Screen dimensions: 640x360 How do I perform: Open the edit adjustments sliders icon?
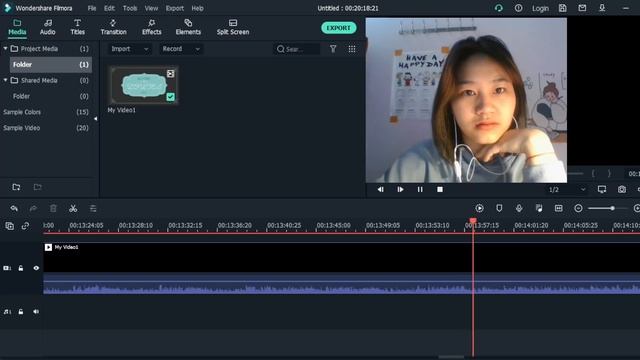pos(93,209)
